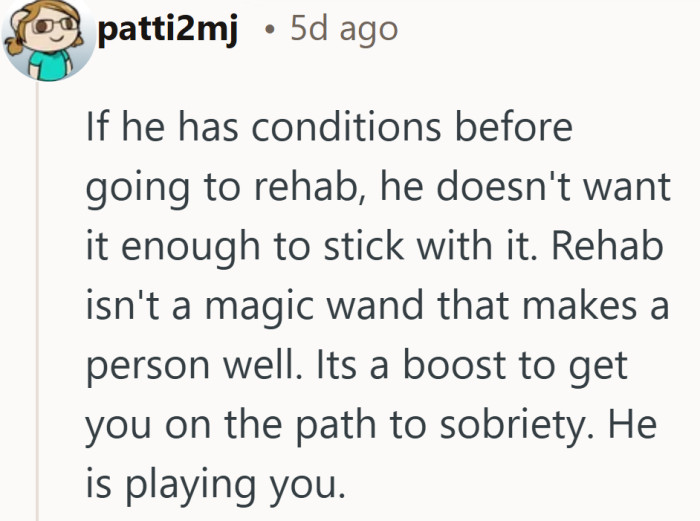The image size is (700, 521).
Task: Click the line 'If he has conditions before'
Action: pos(329,127)
